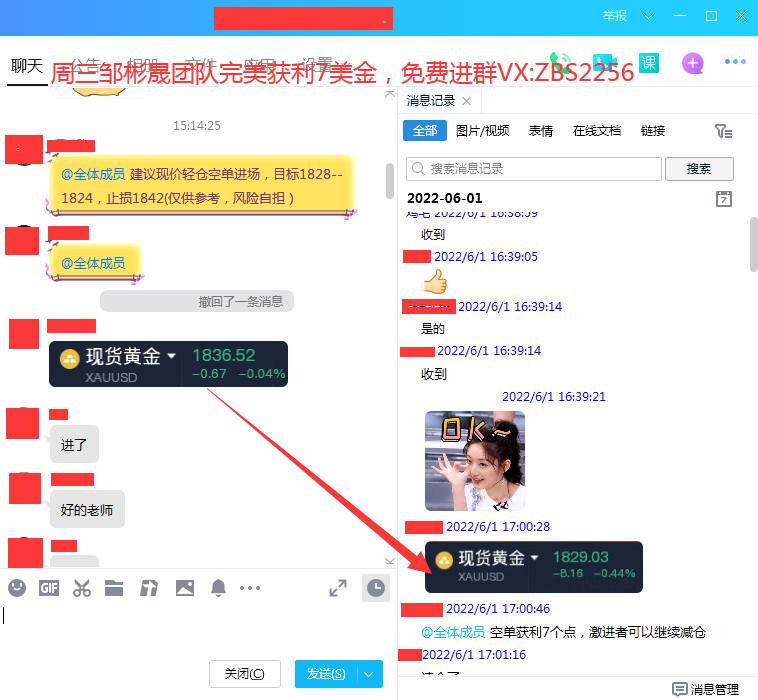The image size is (758, 700).
Task: Click the 15:14:25 chat timestamp
Action: pyautogui.click(x=197, y=126)
